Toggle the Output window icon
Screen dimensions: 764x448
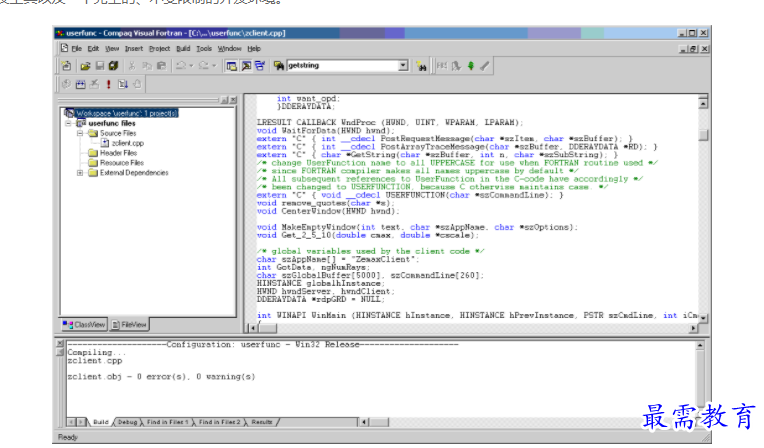[x=246, y=66]
